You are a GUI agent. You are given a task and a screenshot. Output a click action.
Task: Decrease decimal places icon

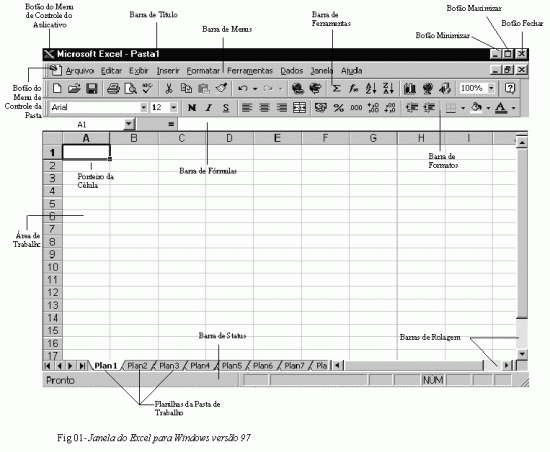click(x=390, y=108)
